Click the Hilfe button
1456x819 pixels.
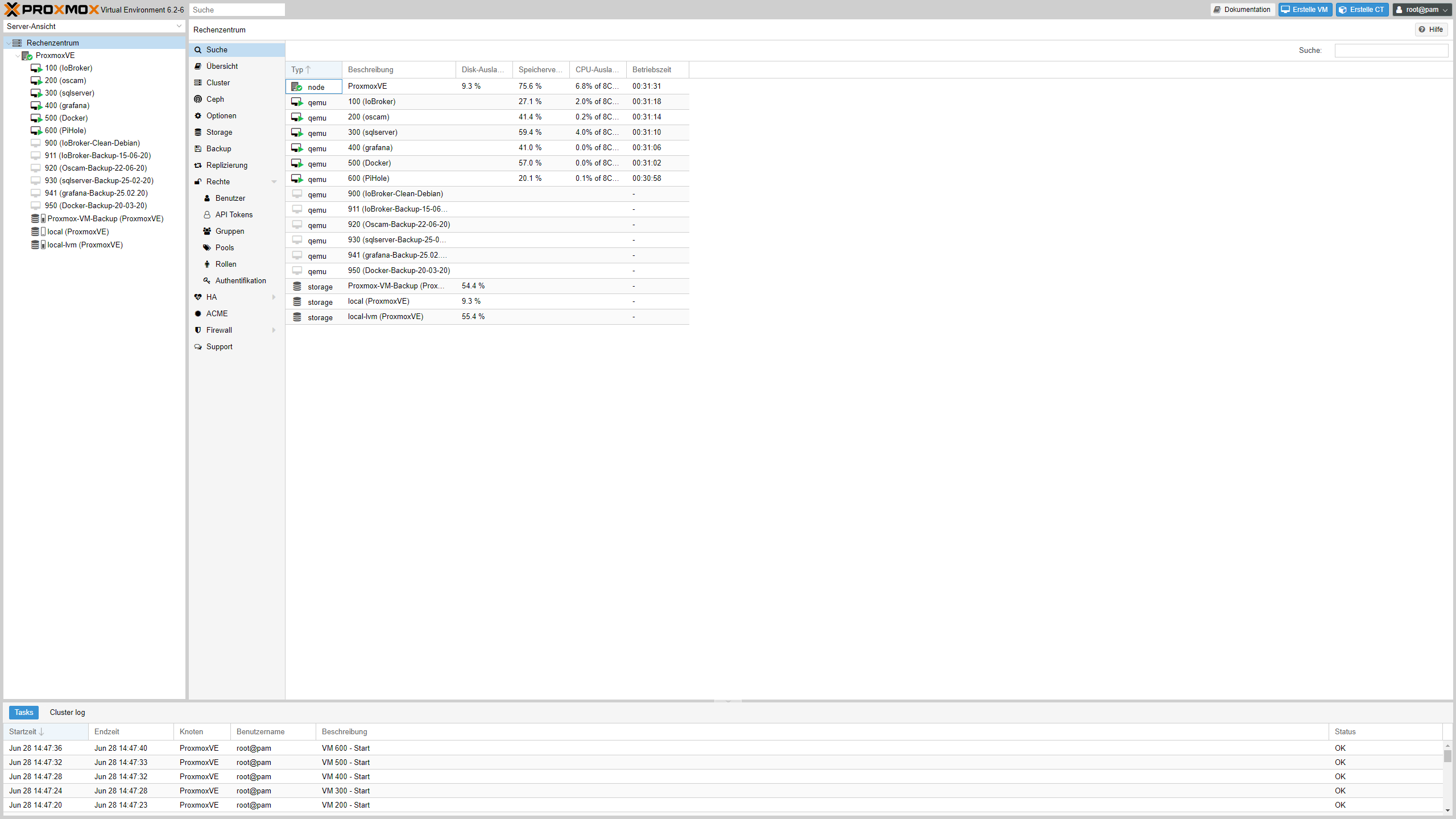(x=1431, y=30)
